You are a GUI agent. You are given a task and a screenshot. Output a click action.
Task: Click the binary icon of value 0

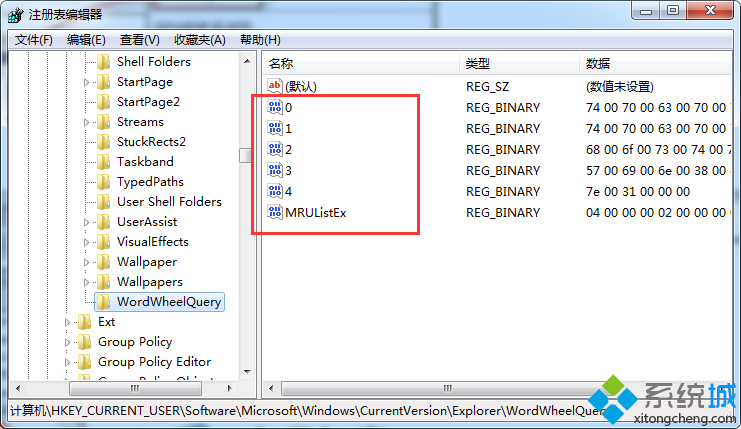tap(275, 107)
